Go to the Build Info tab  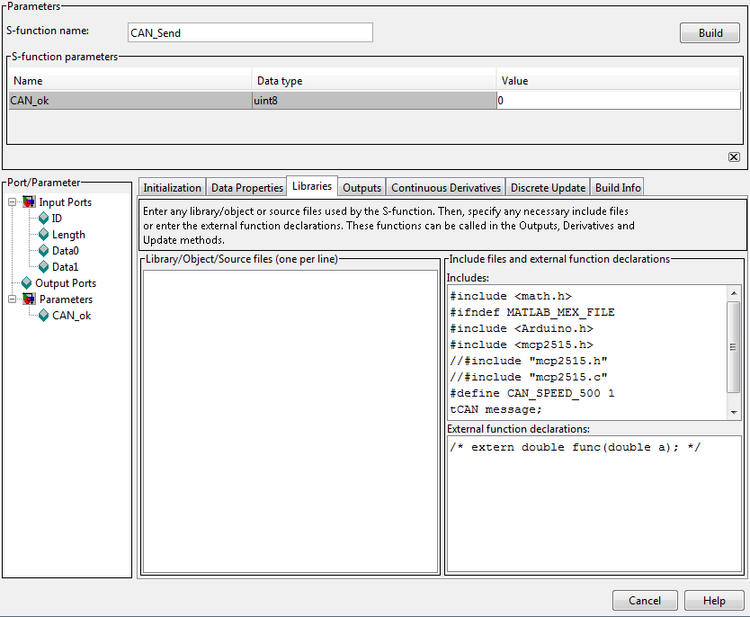click(618, 188)
